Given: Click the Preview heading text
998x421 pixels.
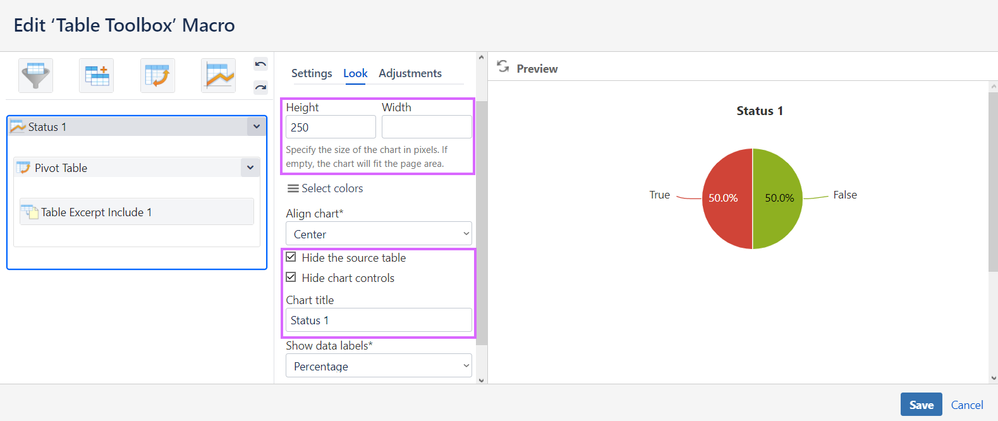Looking at the screenshot, I should click(537, 68).
